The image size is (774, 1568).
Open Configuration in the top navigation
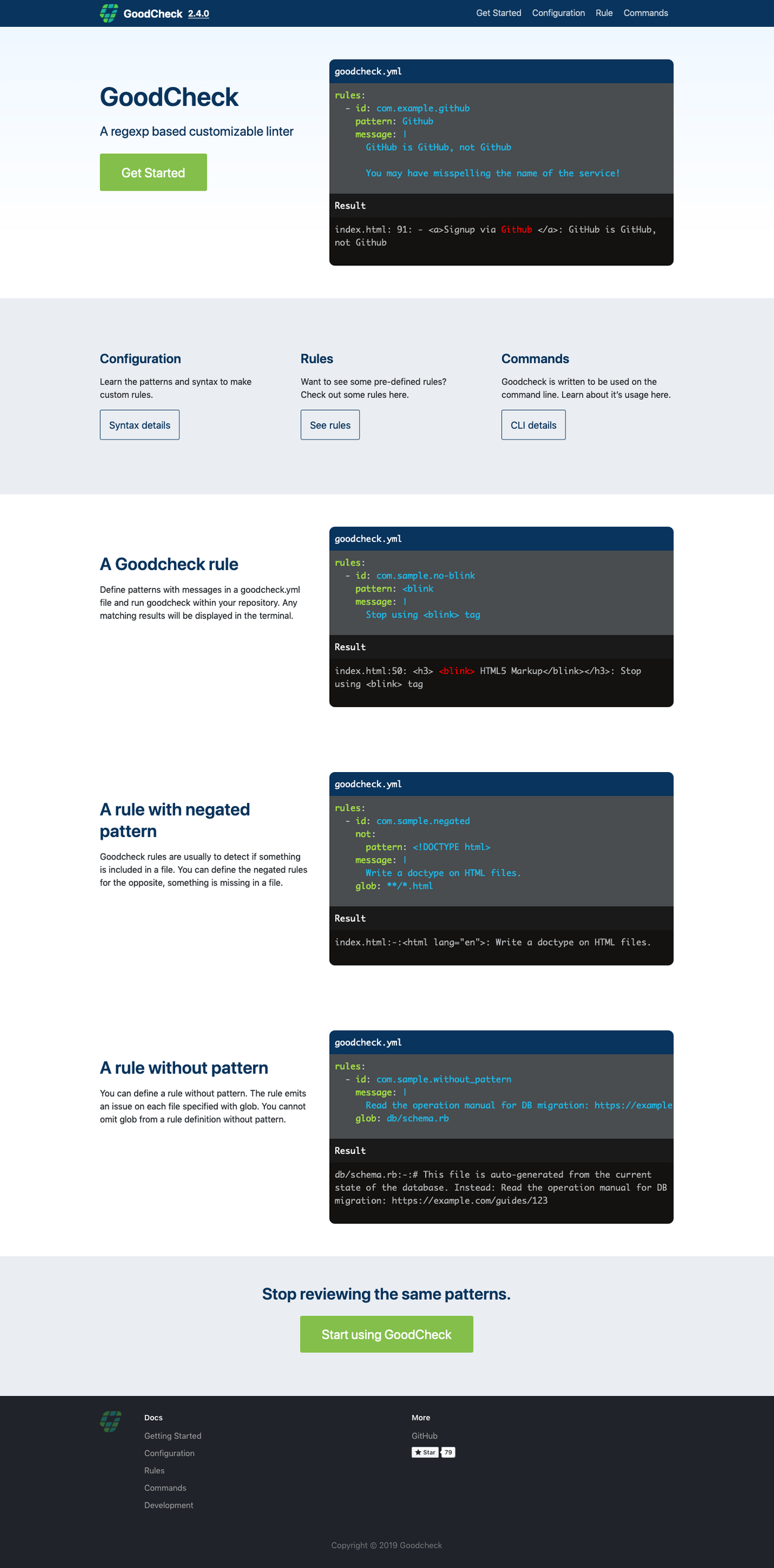coord(558,13)
